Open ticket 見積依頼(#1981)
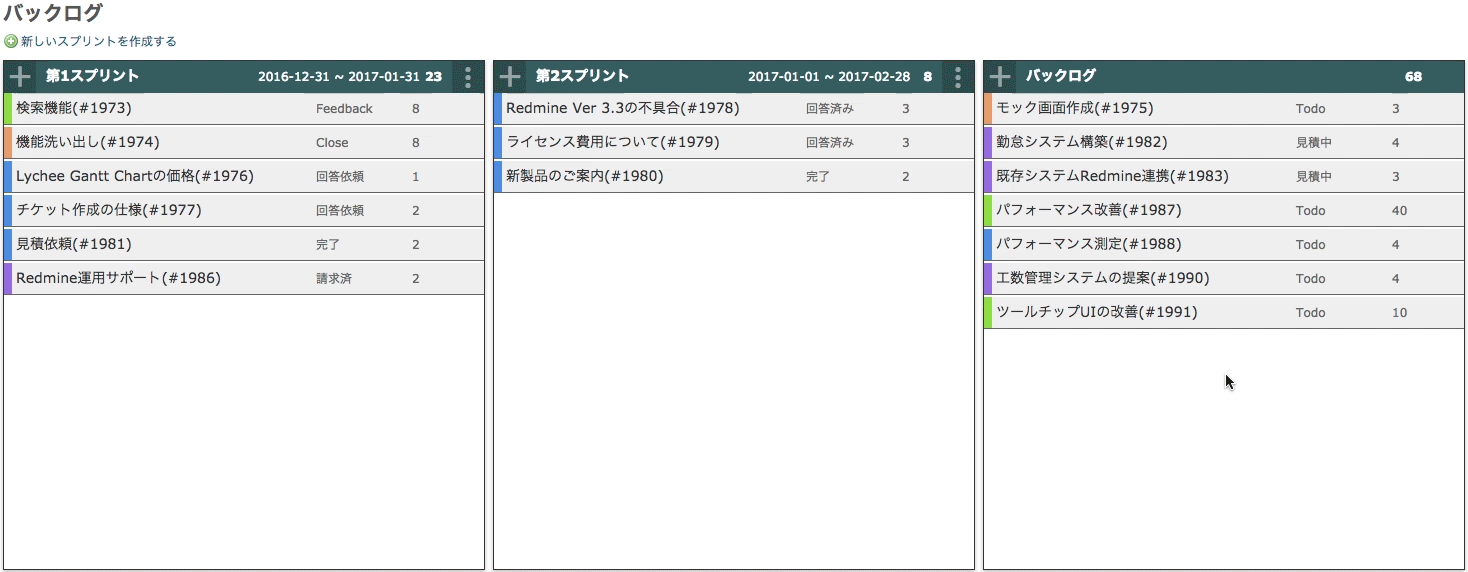The width and height of the screenshot is (1468, 572). tap(74, 244)
